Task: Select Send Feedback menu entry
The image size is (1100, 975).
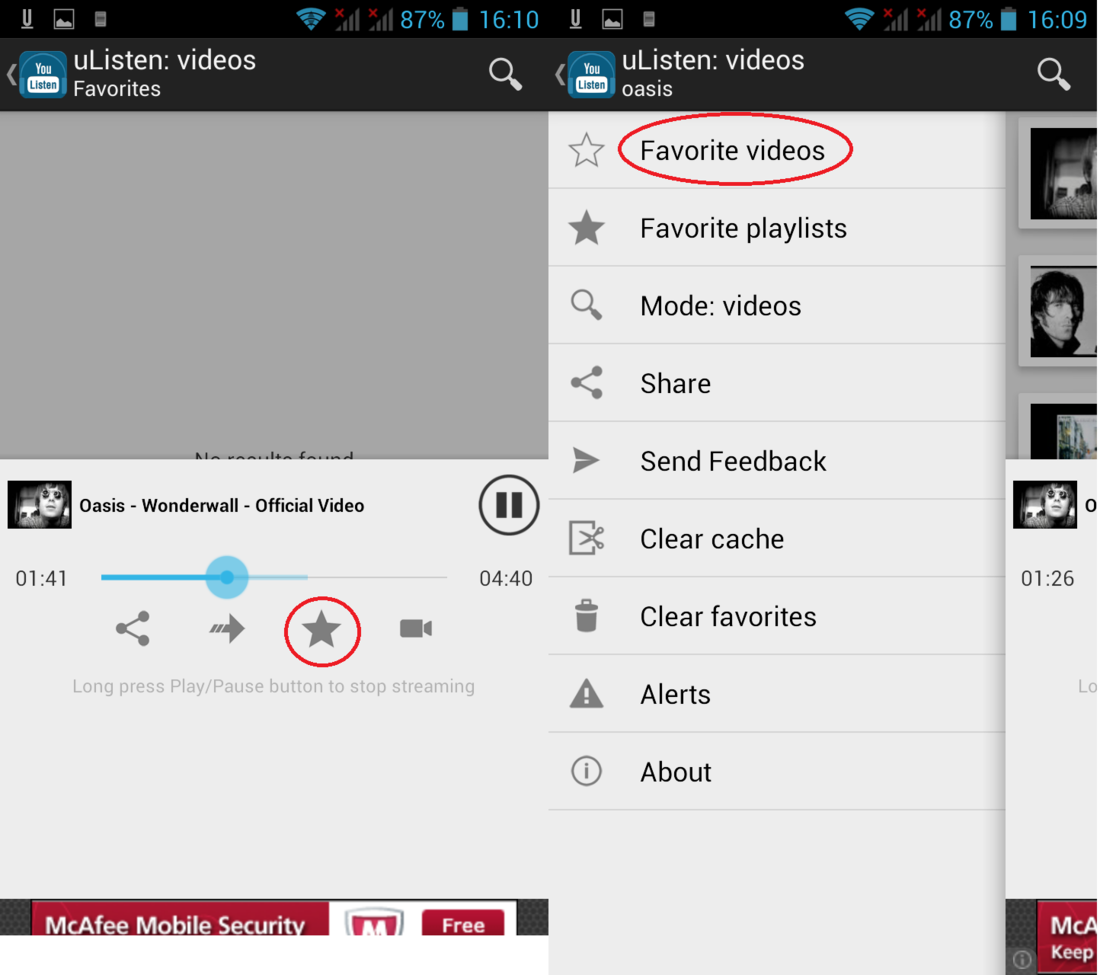Action: [x=777, y=462]
